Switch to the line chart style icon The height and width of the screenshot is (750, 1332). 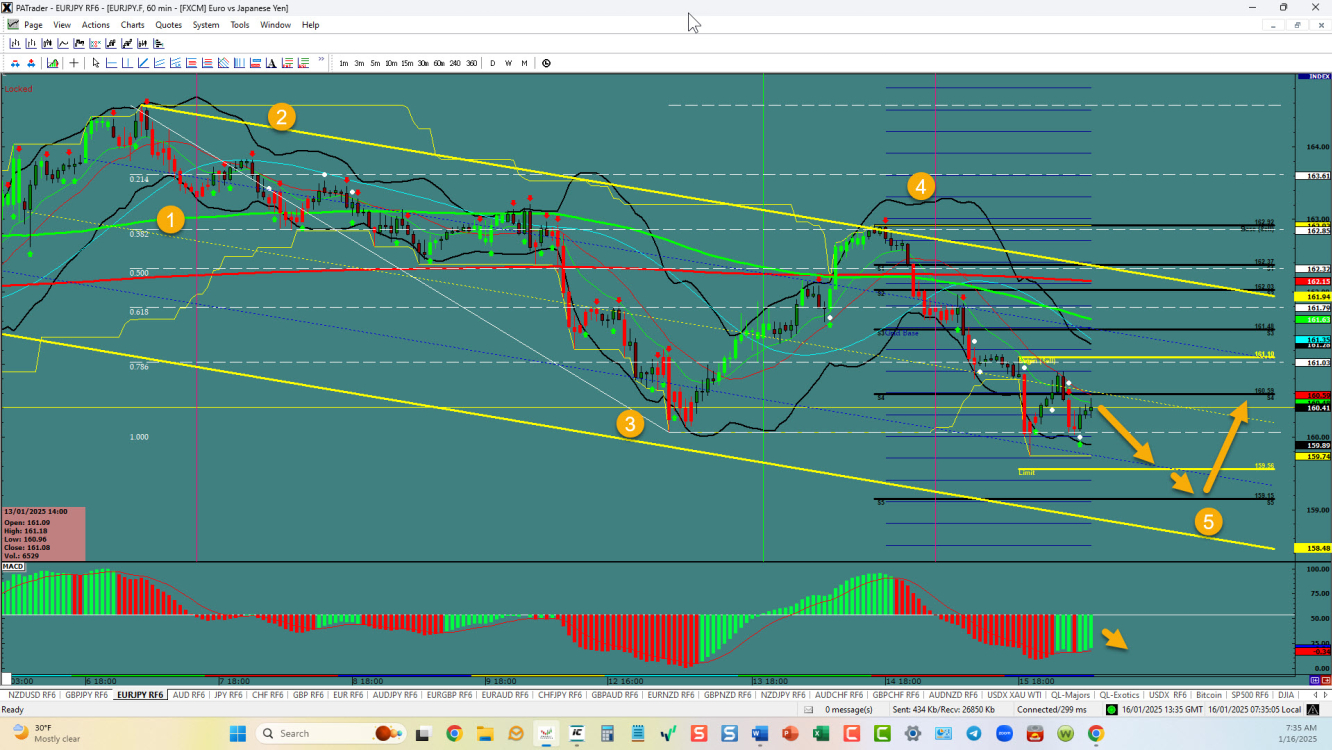point(63,43)
